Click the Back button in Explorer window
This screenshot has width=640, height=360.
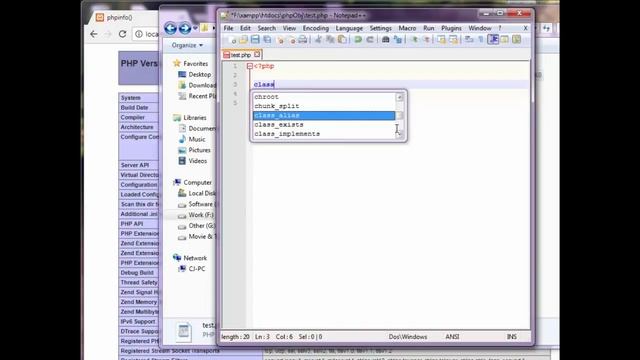click(171, 28)
